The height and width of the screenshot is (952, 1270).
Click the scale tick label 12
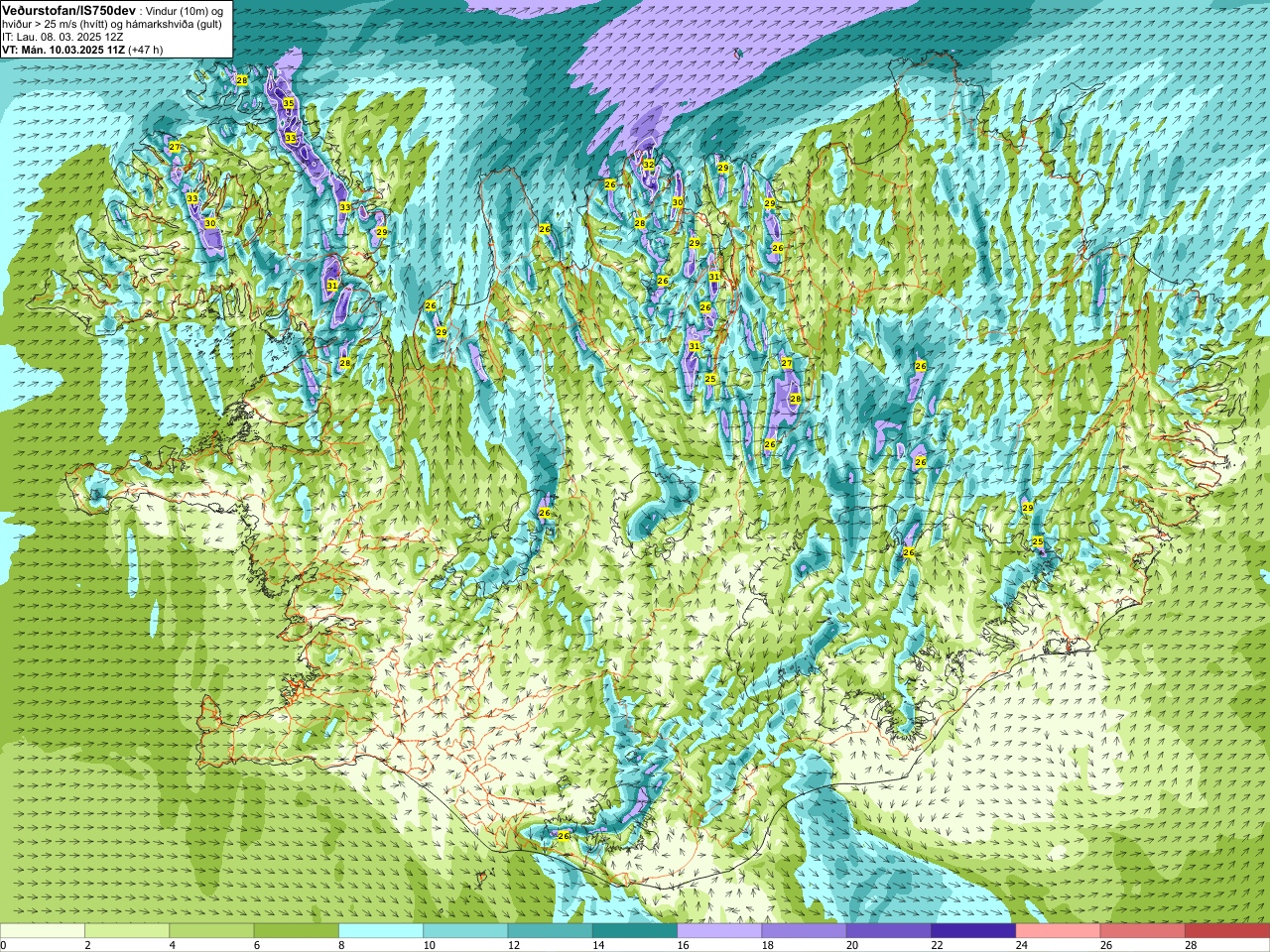[514, 945]
